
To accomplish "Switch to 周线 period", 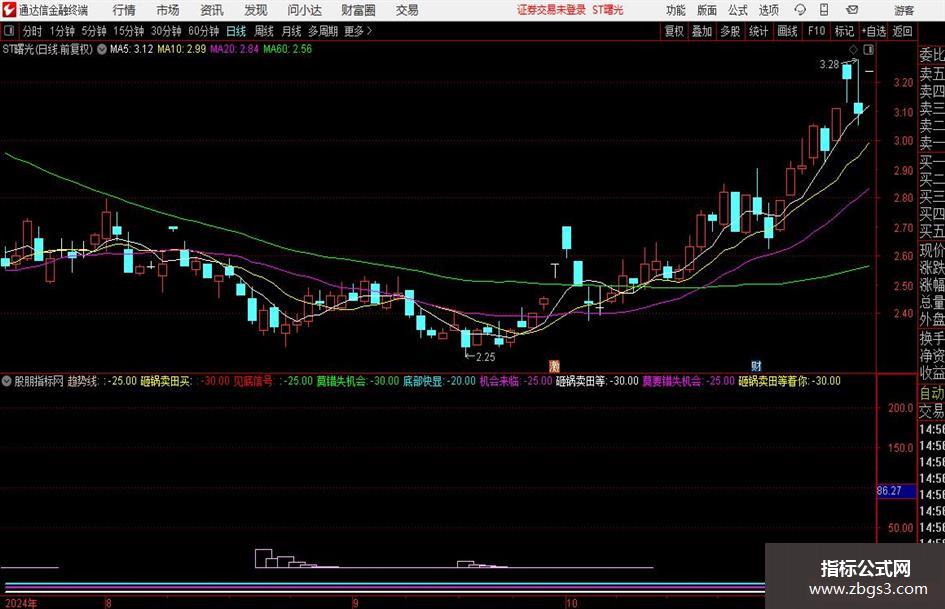I will click(264, 31).
